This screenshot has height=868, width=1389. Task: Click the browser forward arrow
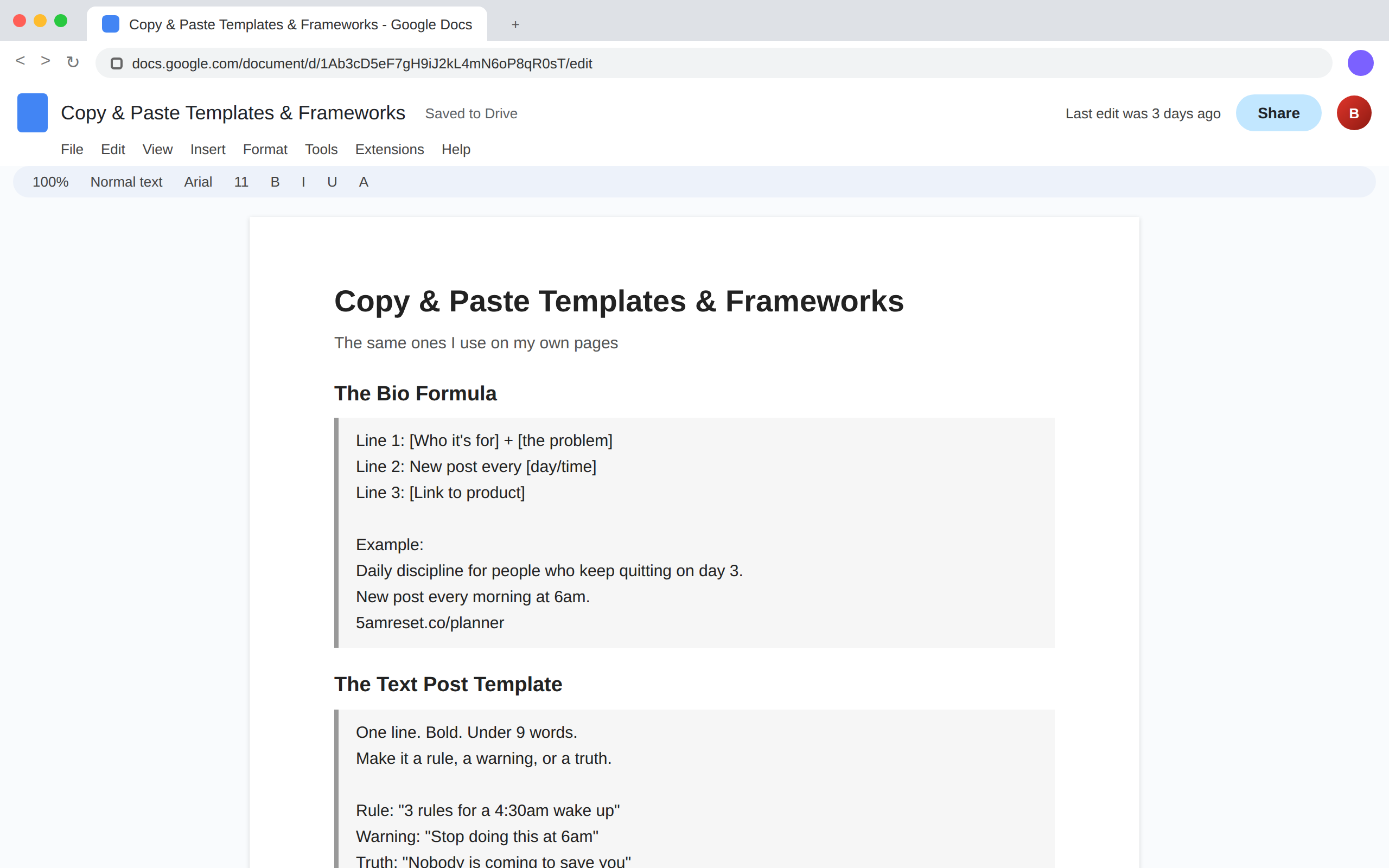[46, 61]
